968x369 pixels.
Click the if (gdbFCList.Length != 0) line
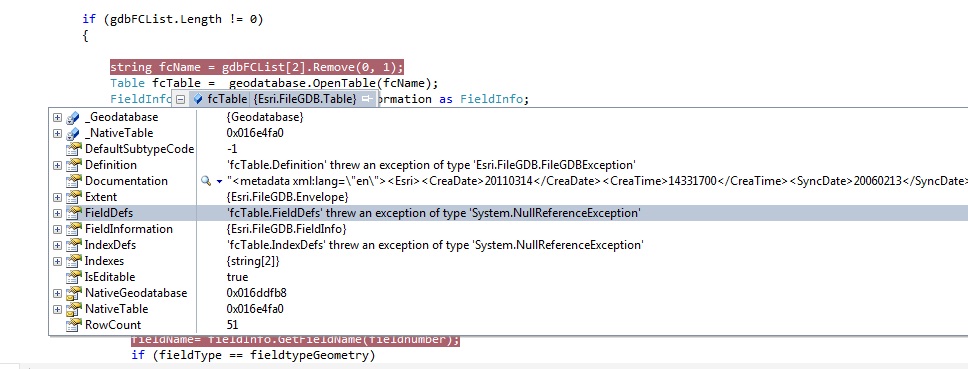coord(173,19)
